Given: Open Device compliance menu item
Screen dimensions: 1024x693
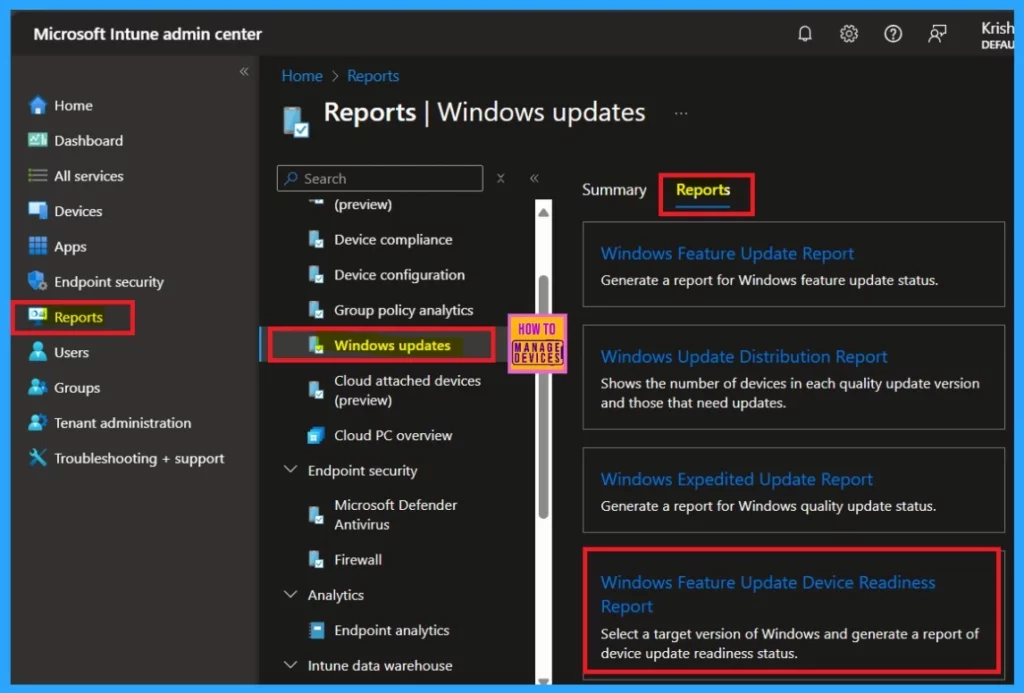Looking at the screenshot, I should (x=393, y=240).
